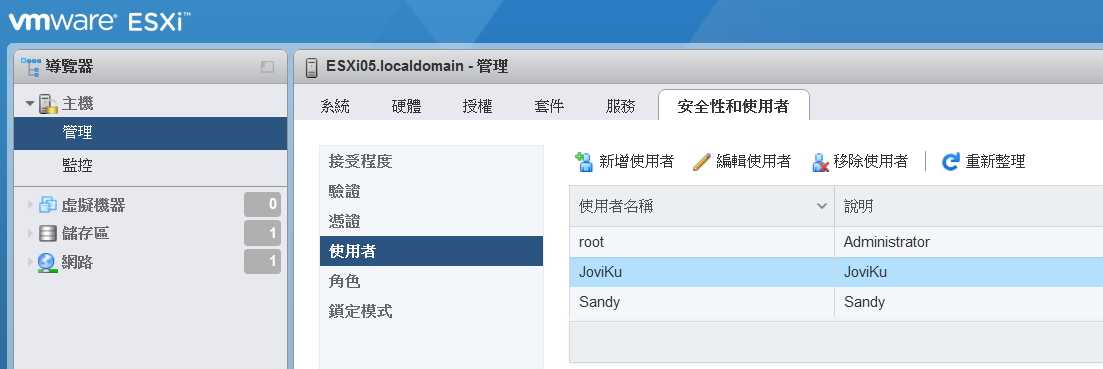Click the 新增使用者 button
1103x369 pixels.
point(625,162)
